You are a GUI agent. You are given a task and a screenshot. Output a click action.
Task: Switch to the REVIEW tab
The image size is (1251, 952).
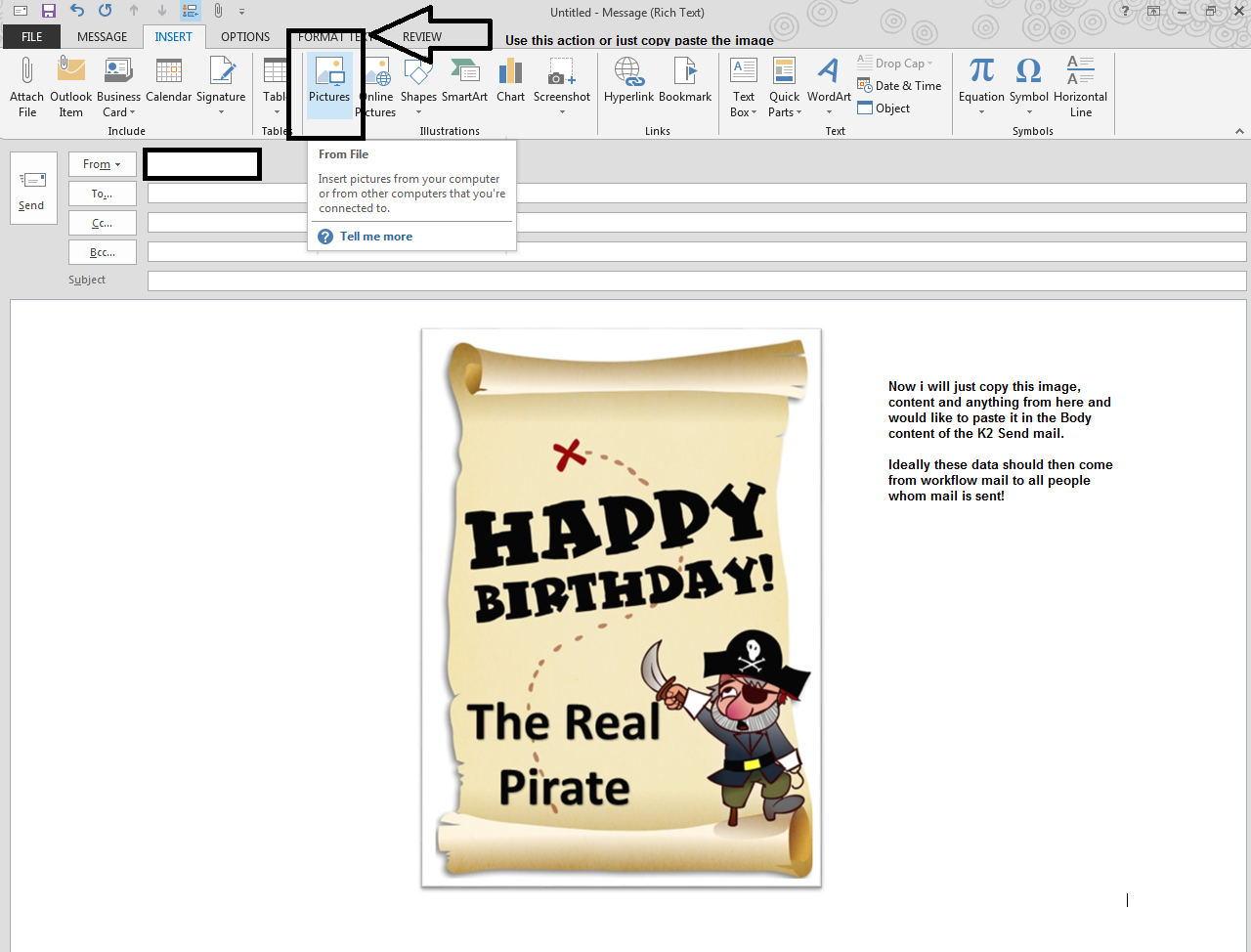coord(422,37)
